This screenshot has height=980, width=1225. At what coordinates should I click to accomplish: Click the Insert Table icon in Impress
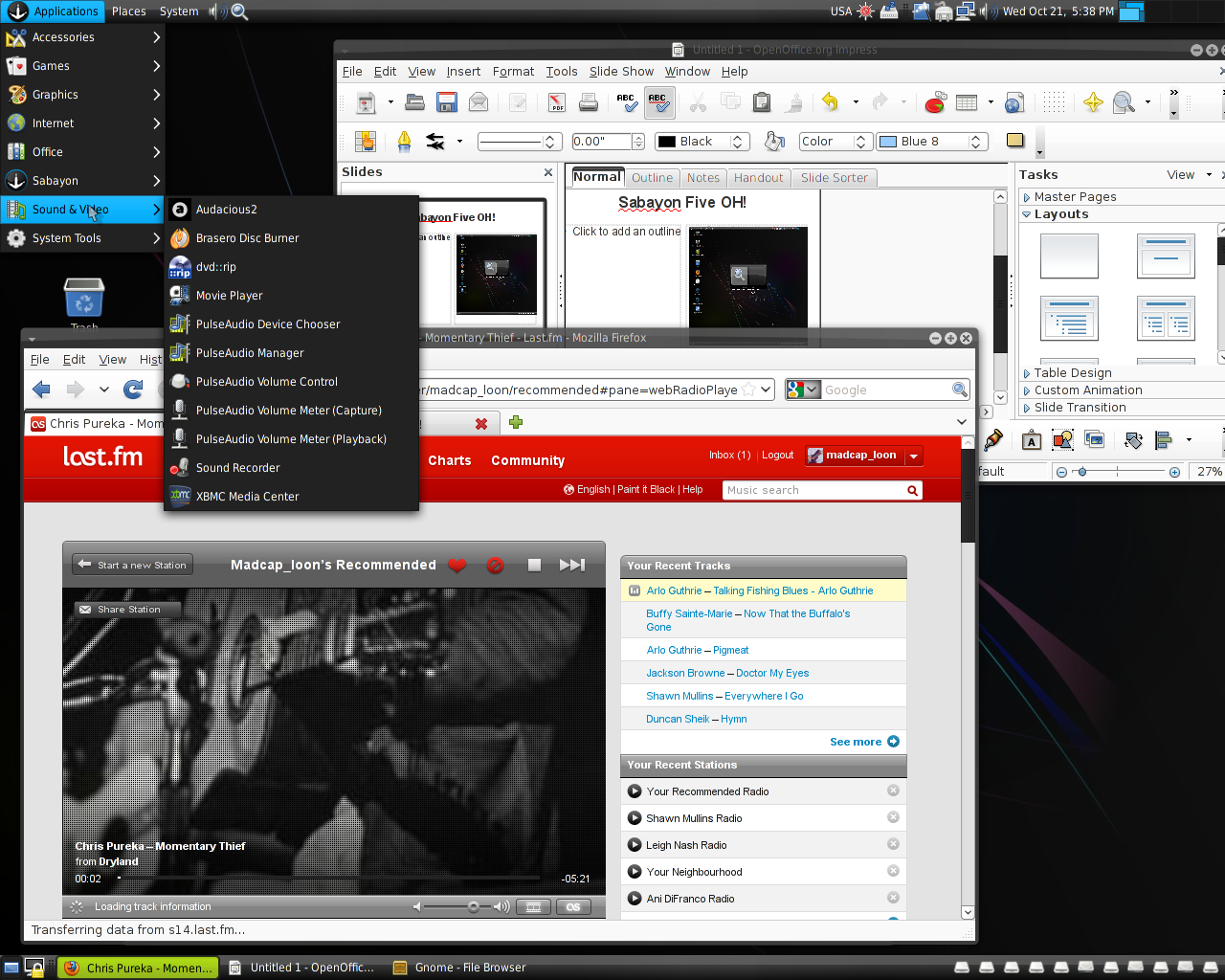tap(967, 102)
